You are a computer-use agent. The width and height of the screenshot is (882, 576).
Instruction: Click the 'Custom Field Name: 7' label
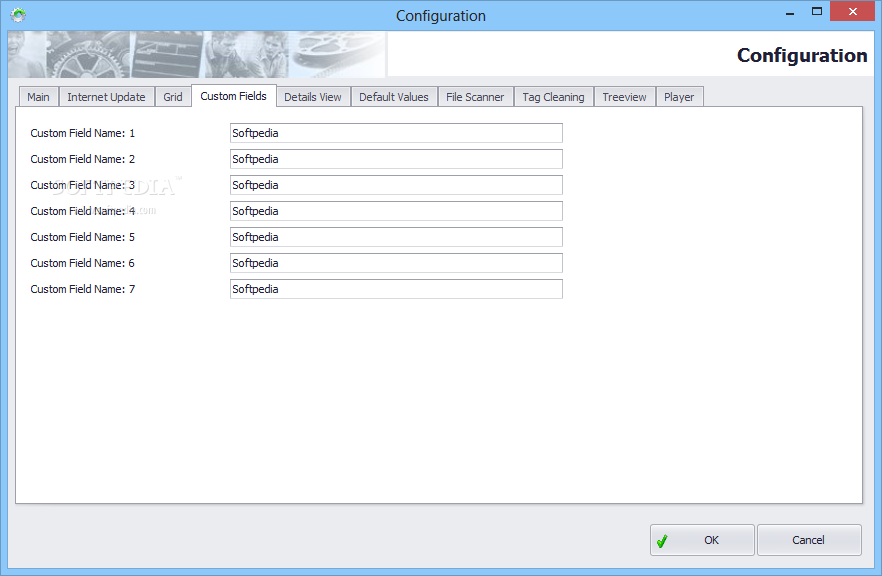(x=83, y=289)
